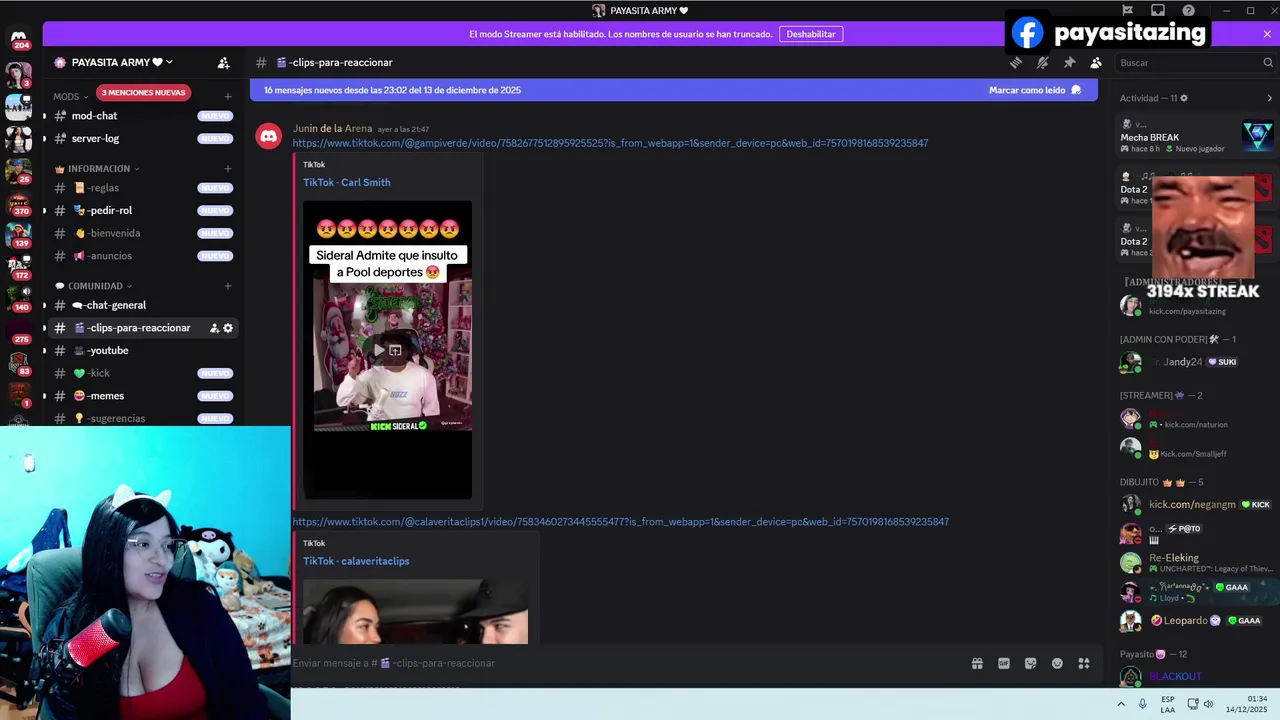Toggle channel notification mute bell icon
The width and height of the screenshot is (1280, 720).
tap(1042, 62)
